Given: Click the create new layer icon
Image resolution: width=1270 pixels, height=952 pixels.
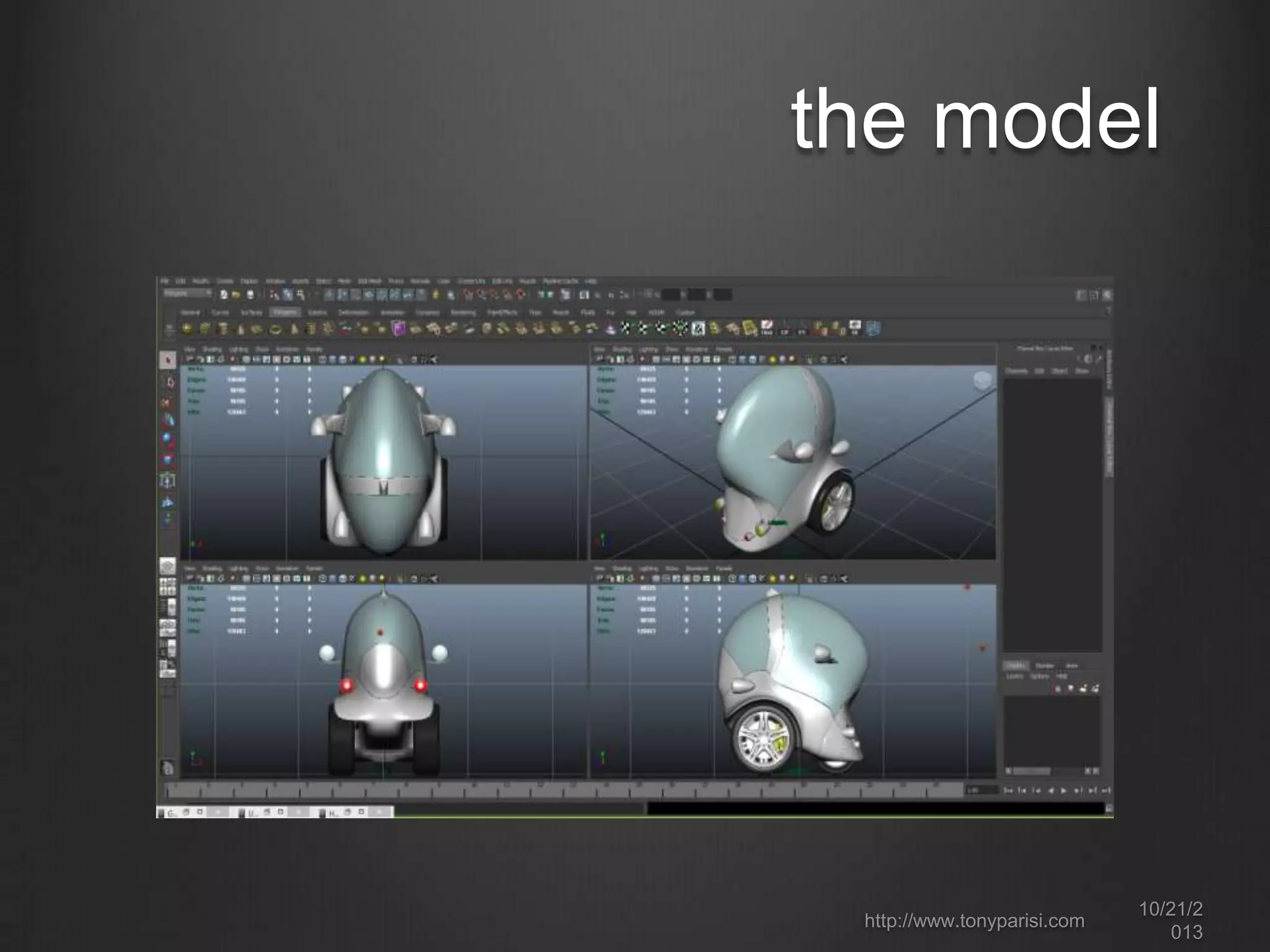Looking at the screenshot, I should 1083,689.
